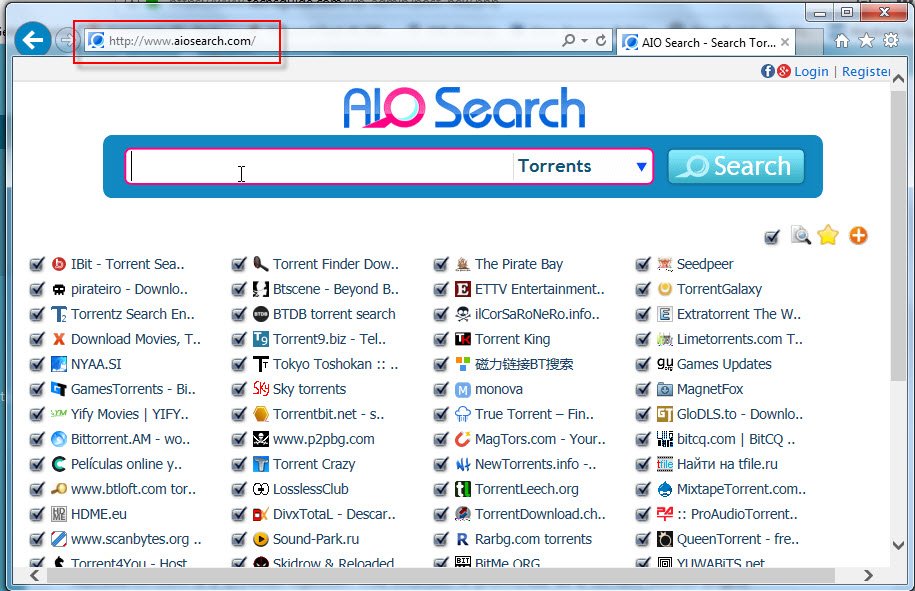The width and height of the screenshot is (915, 591).
Task: Switch to the AIO Search browser tab
Action: (705, 42)
